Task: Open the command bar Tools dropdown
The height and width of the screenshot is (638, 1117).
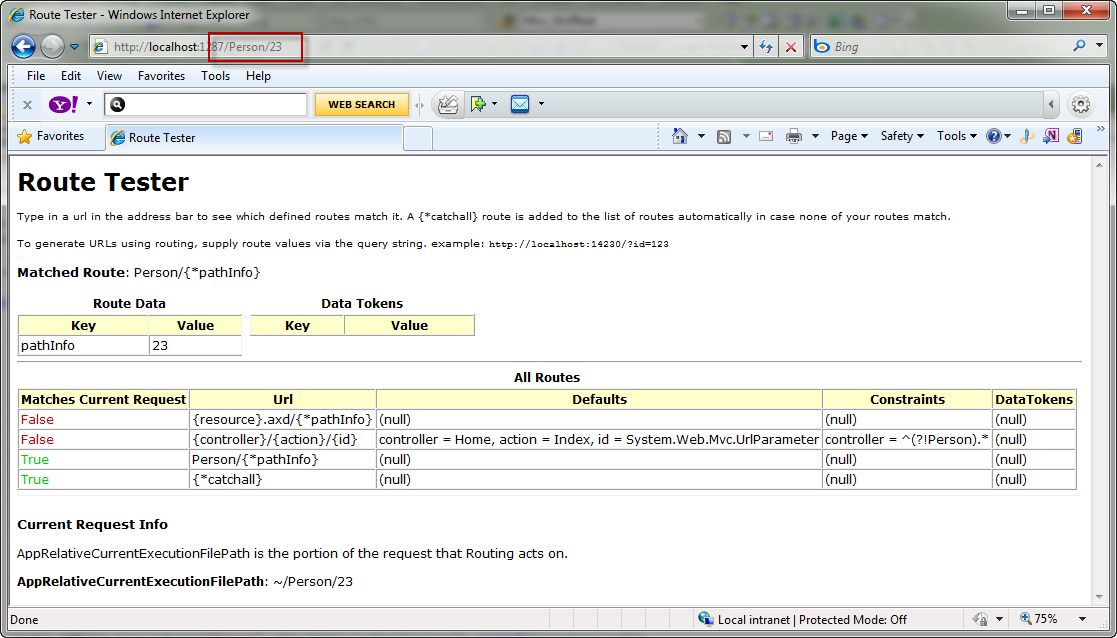Action: coord(957,136)
